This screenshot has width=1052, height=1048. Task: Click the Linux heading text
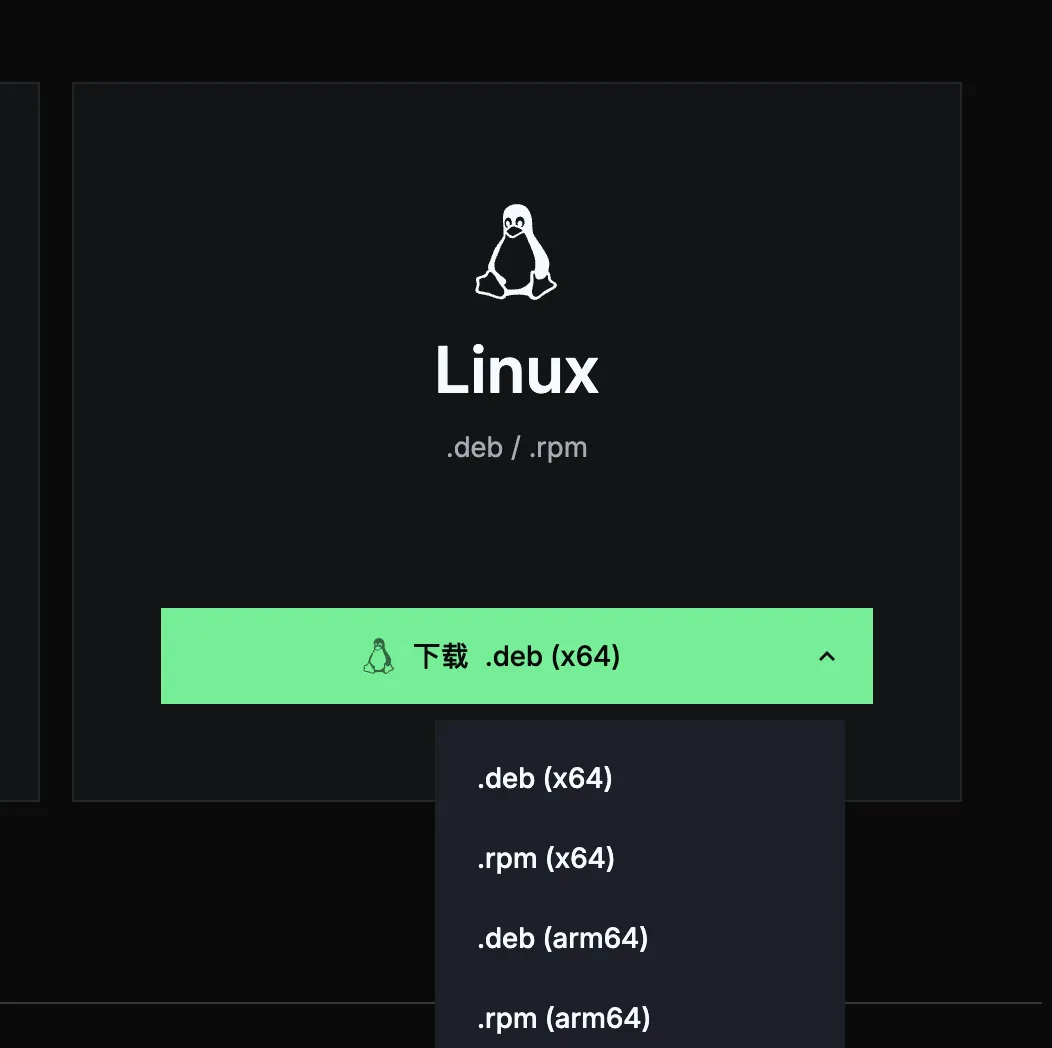point(516,370)
